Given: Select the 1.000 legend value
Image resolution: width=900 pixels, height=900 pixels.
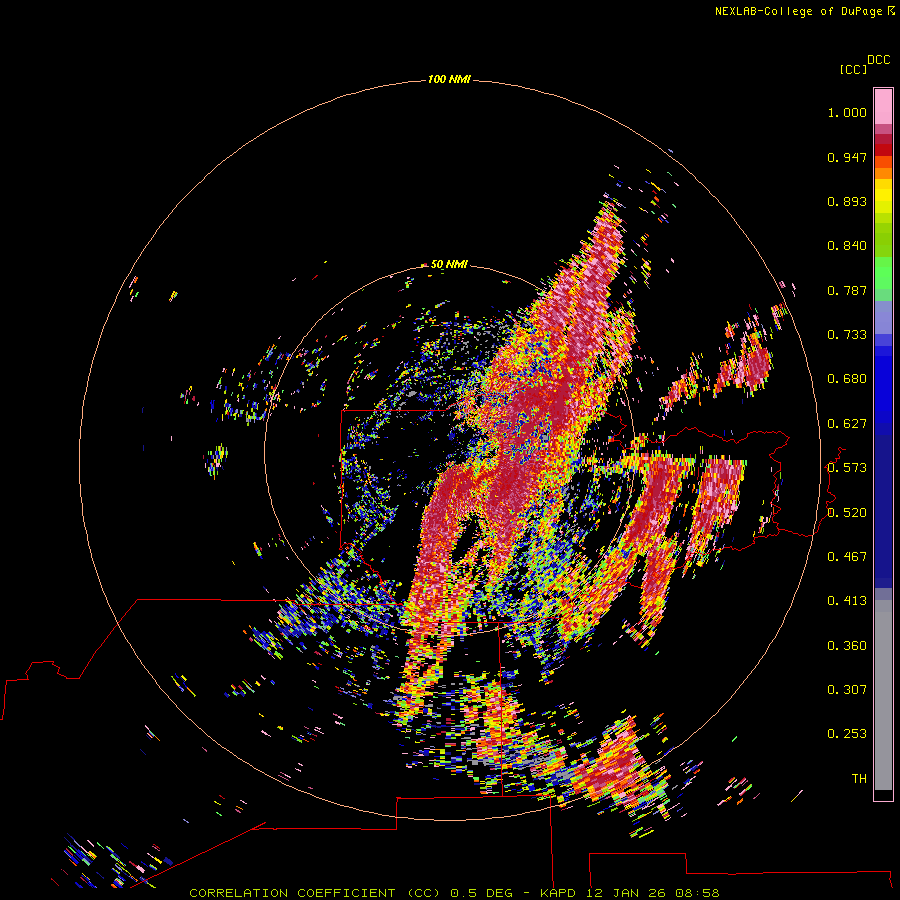Looking at the screenshot, I should [x=847, y=112].
